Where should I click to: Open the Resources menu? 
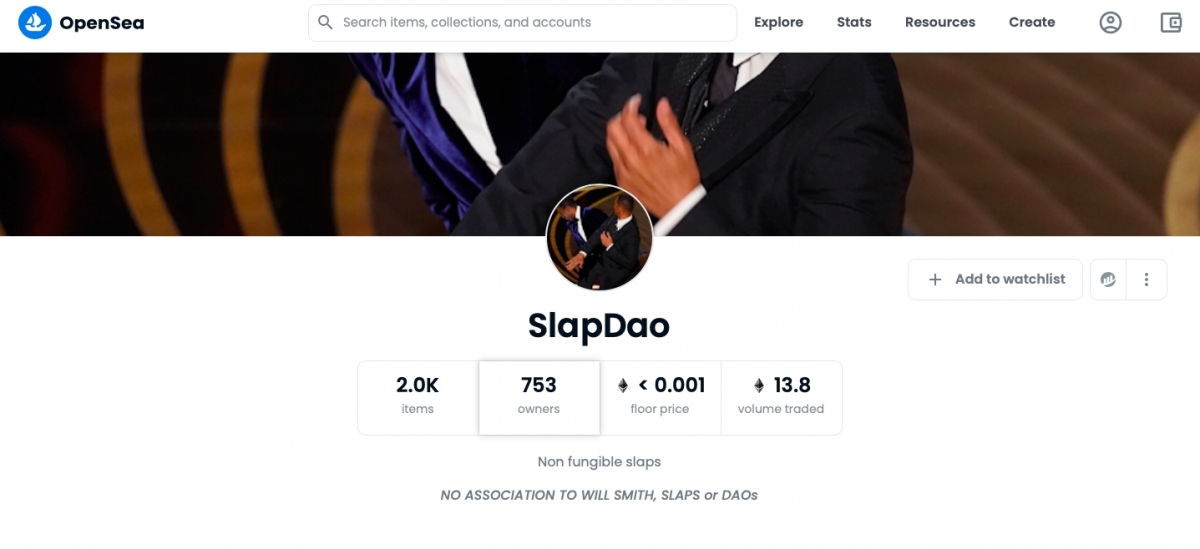[x=940, y=22]
